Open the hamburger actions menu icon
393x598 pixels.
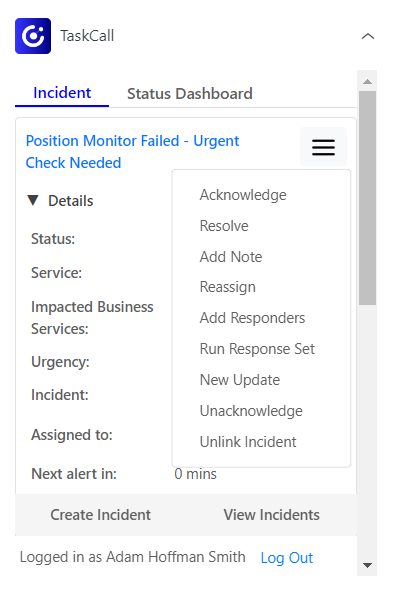(x=323, y=147)
